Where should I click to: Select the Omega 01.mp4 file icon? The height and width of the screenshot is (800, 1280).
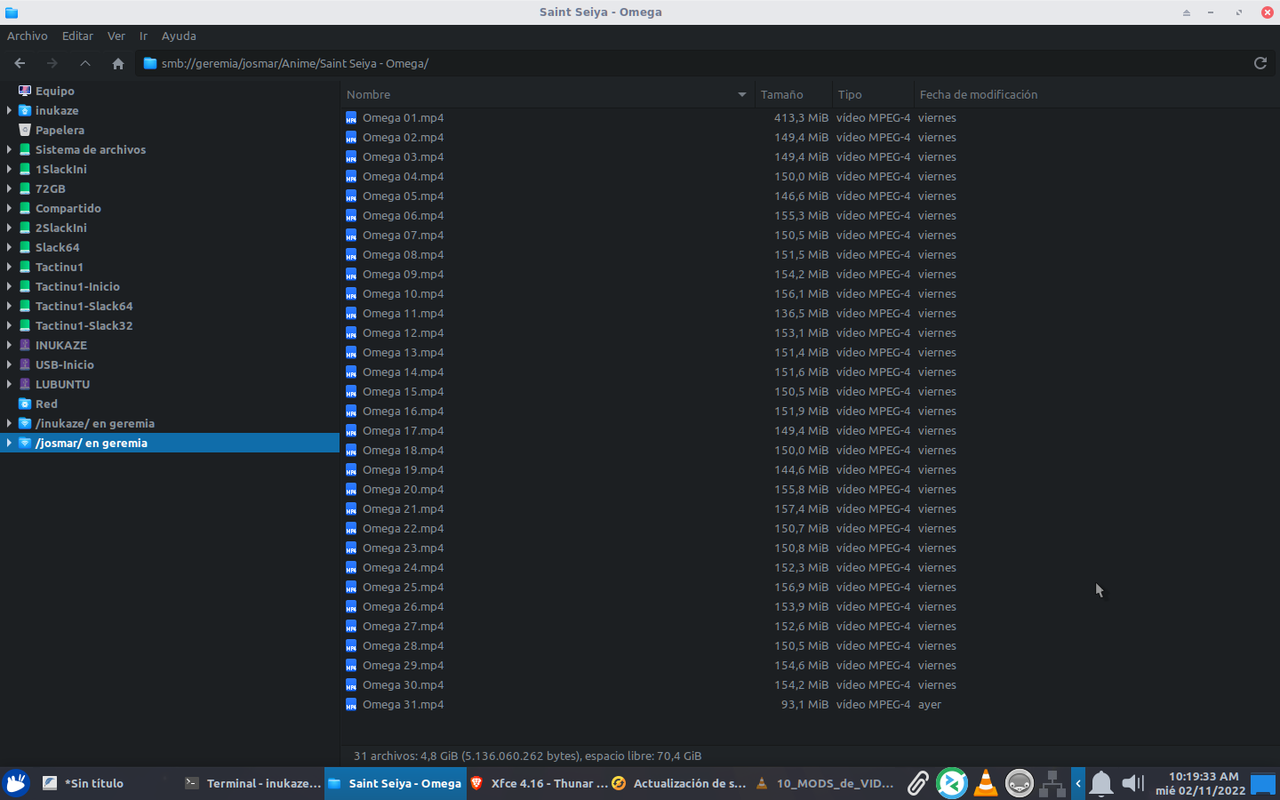(x=351, y=118)
